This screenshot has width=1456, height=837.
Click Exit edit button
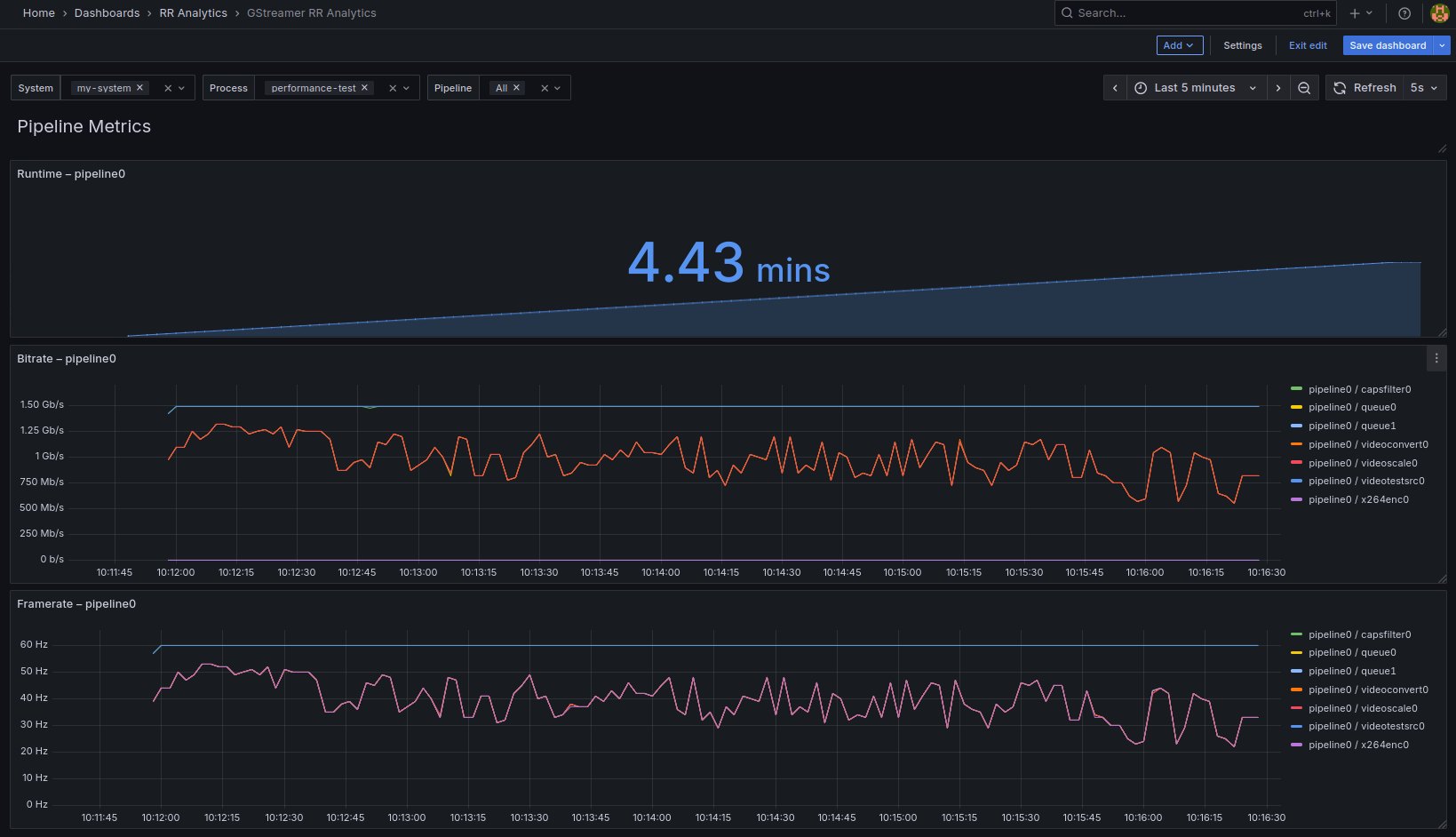point(1308,45)
